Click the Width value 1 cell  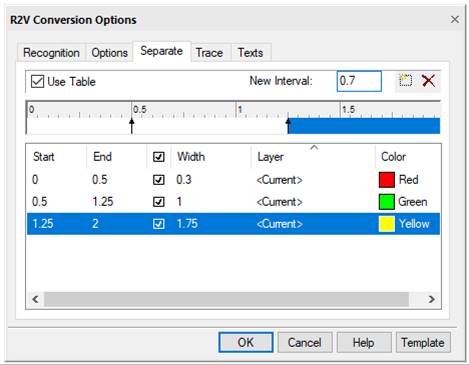(x=180, y=202)
